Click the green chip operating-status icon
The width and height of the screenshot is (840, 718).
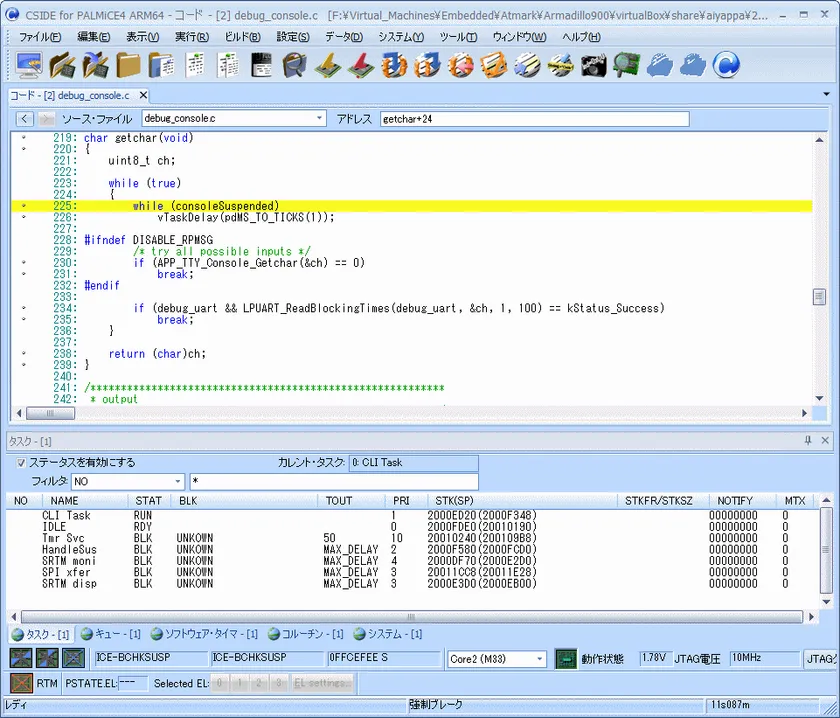(x=566, y=659)
